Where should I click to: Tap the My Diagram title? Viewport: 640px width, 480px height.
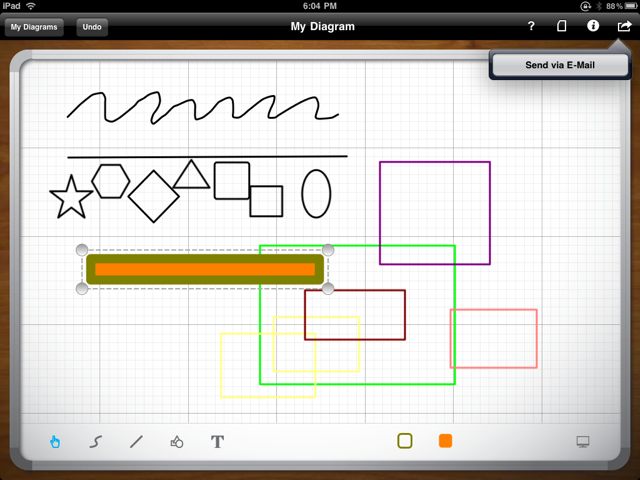(x=322, y=27)
